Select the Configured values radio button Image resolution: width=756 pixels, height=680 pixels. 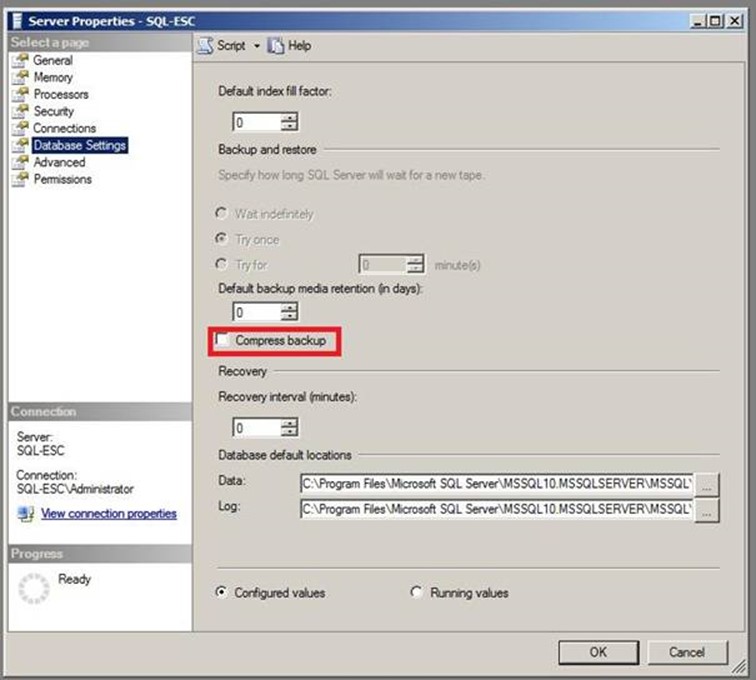[221, 592]
